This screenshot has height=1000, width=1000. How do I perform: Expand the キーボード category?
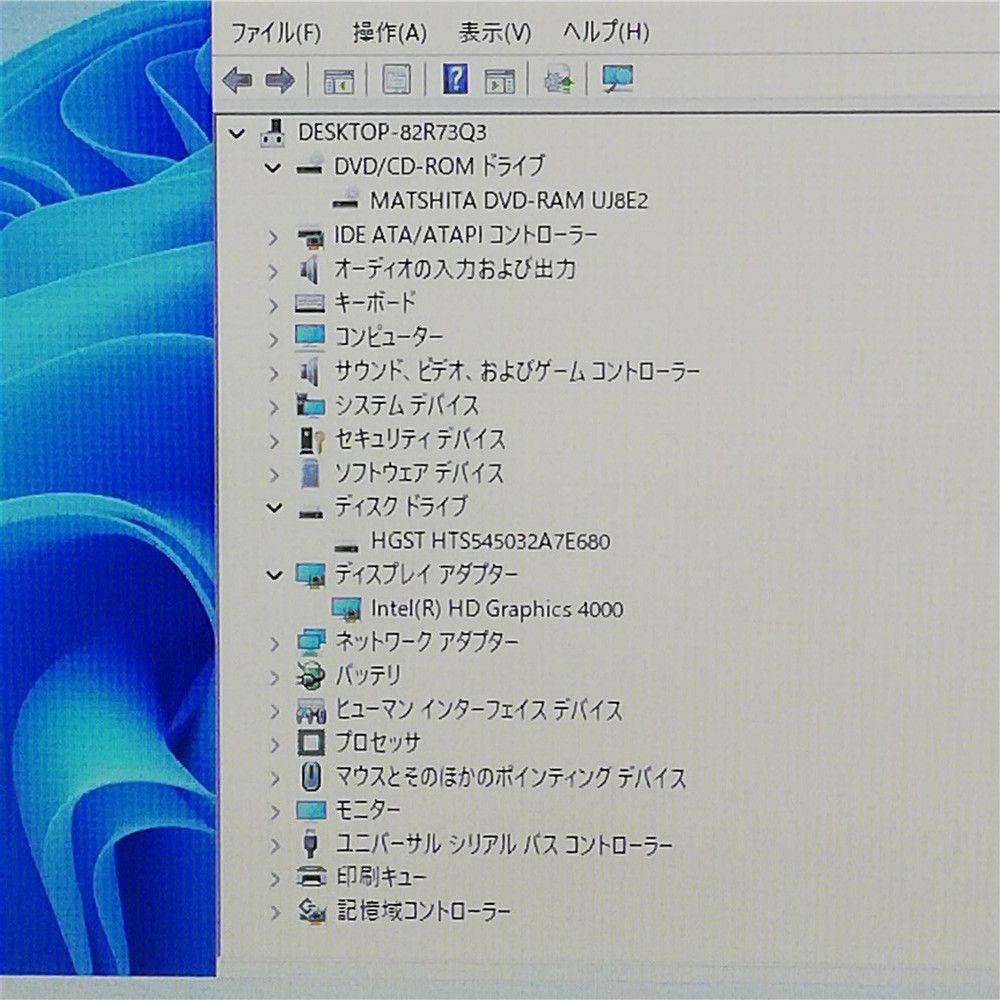(273, 305)
